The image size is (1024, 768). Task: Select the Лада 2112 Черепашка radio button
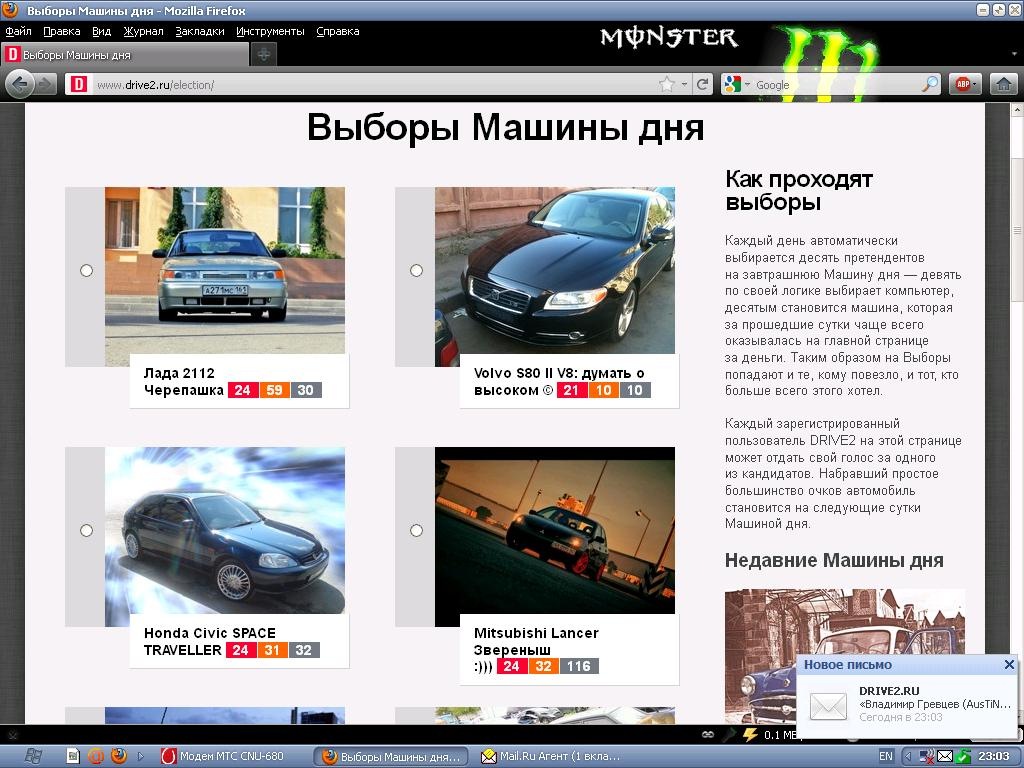tap(86, 270)
